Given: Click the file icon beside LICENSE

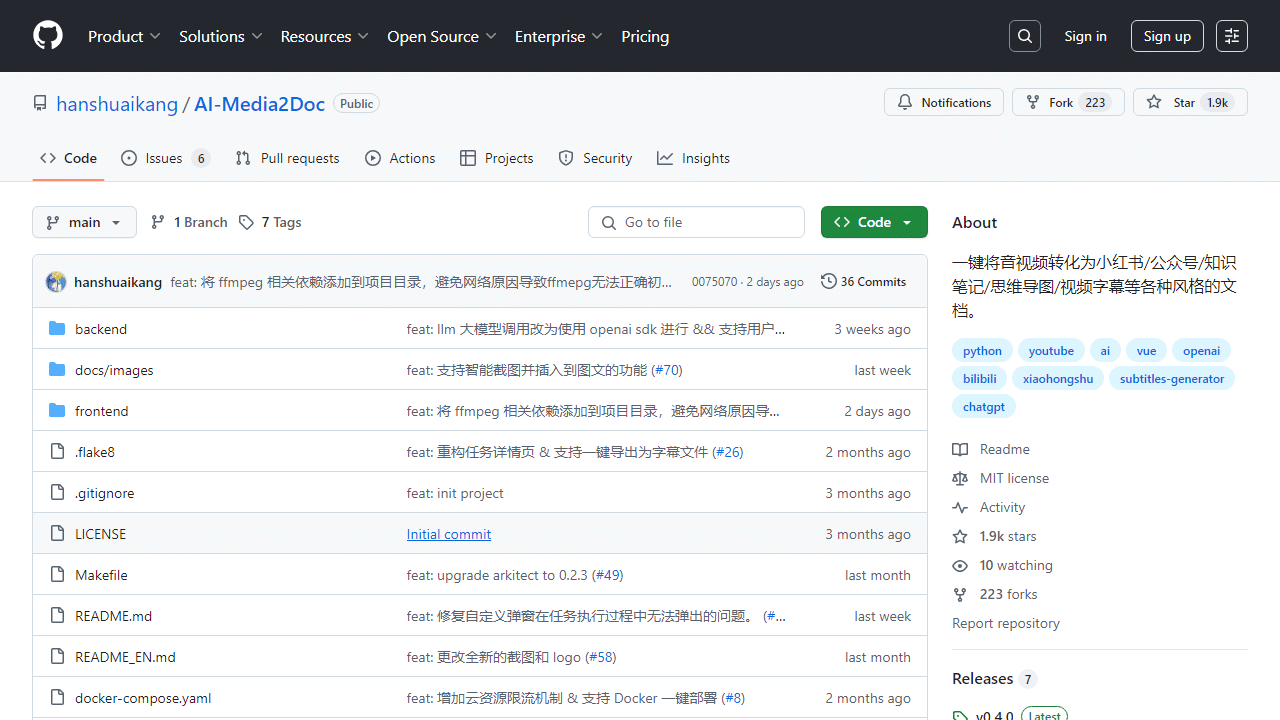Looking at the screenshot, I should tap(57, 534).
